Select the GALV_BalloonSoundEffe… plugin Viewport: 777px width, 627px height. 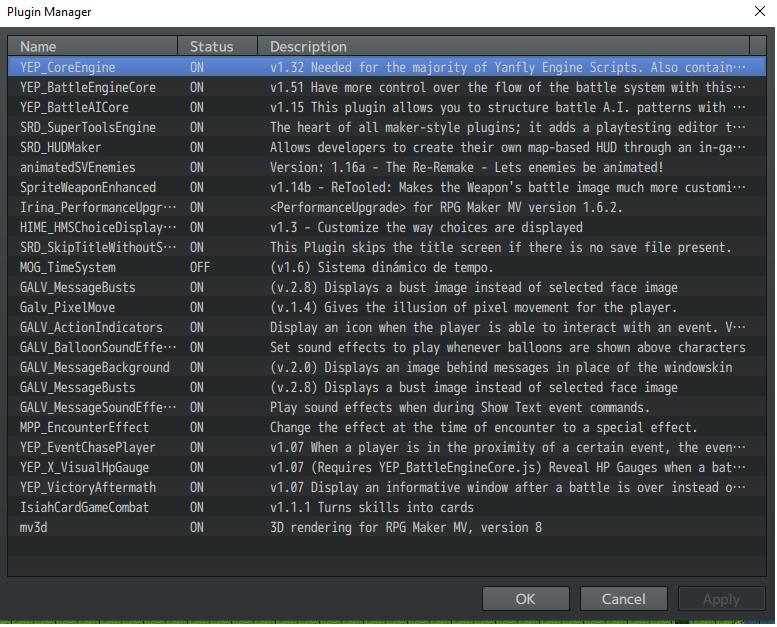point(387,347)
